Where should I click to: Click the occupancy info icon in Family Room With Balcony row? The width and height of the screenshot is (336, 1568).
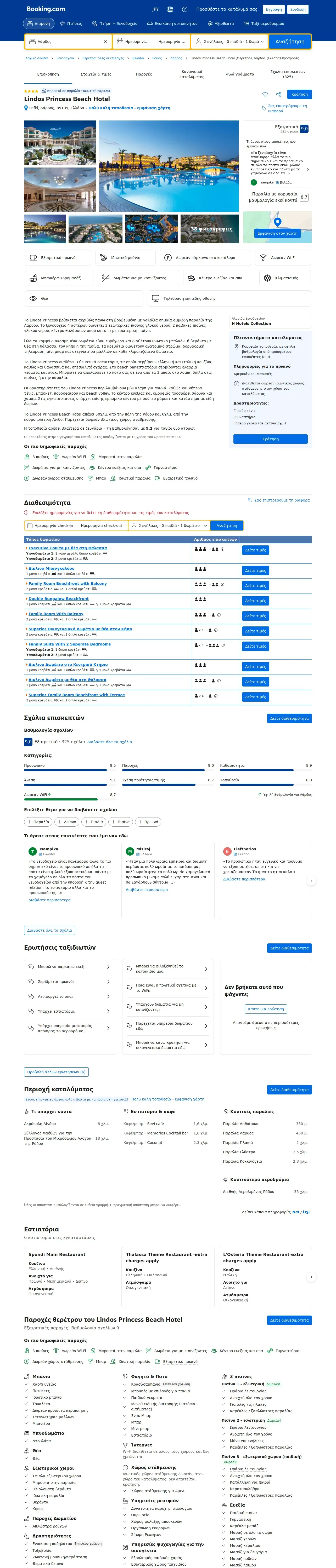coord(219,615)
